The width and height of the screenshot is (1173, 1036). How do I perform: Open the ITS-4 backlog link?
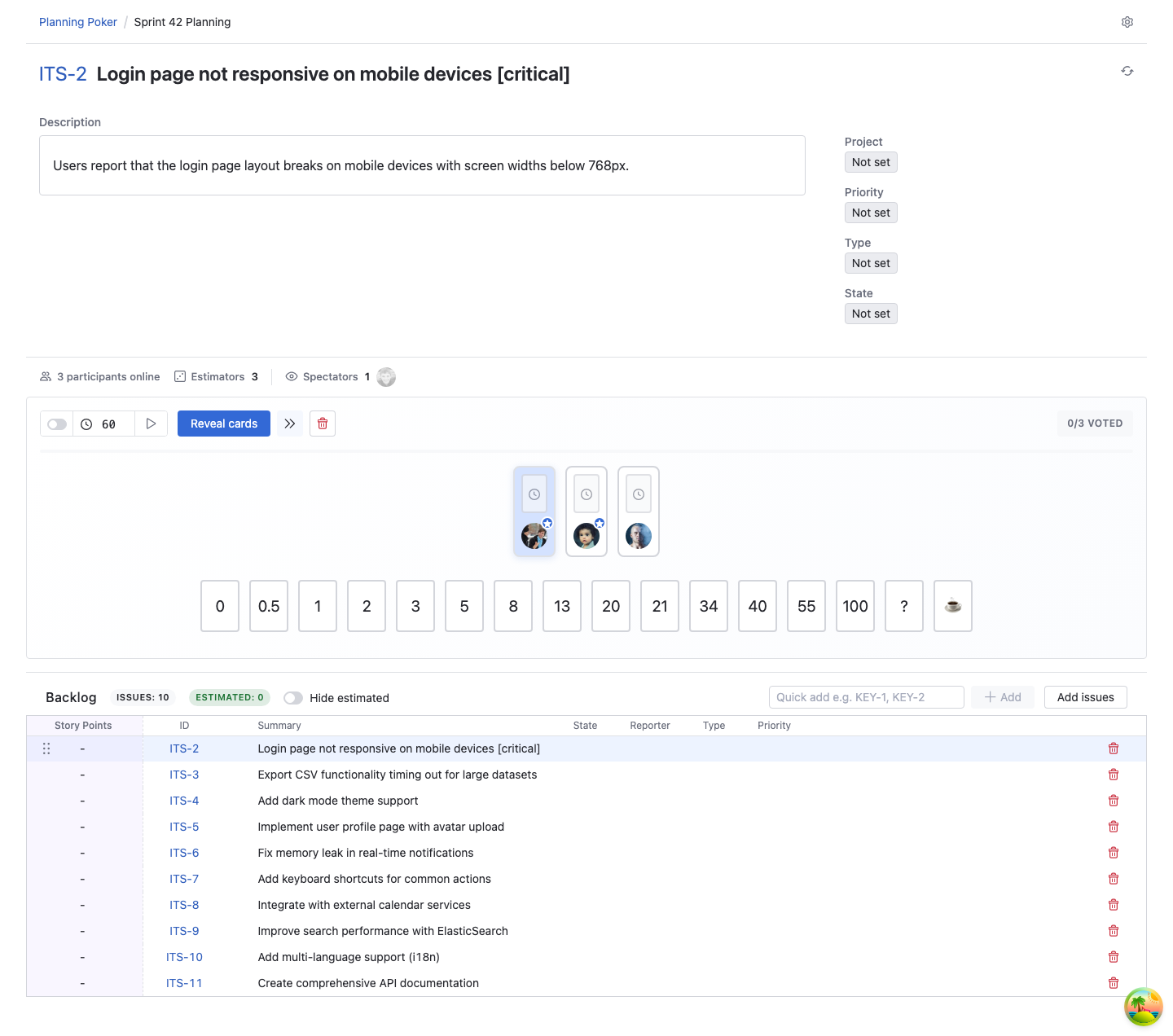[184, 801]
